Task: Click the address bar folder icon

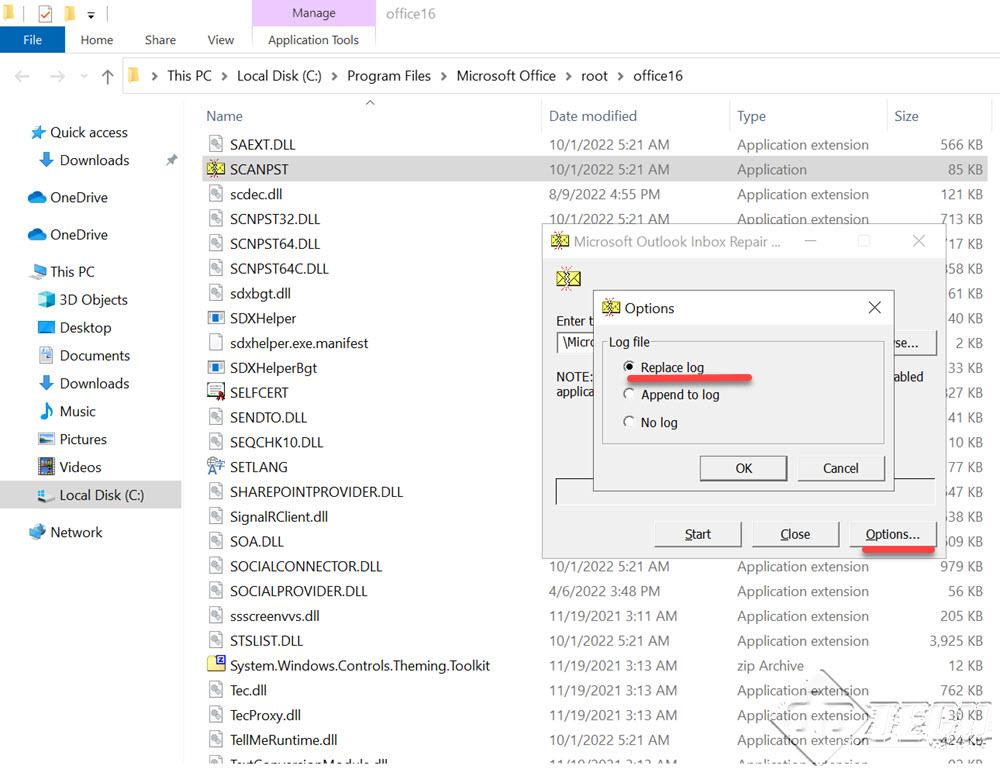Action: coord(134,76)
